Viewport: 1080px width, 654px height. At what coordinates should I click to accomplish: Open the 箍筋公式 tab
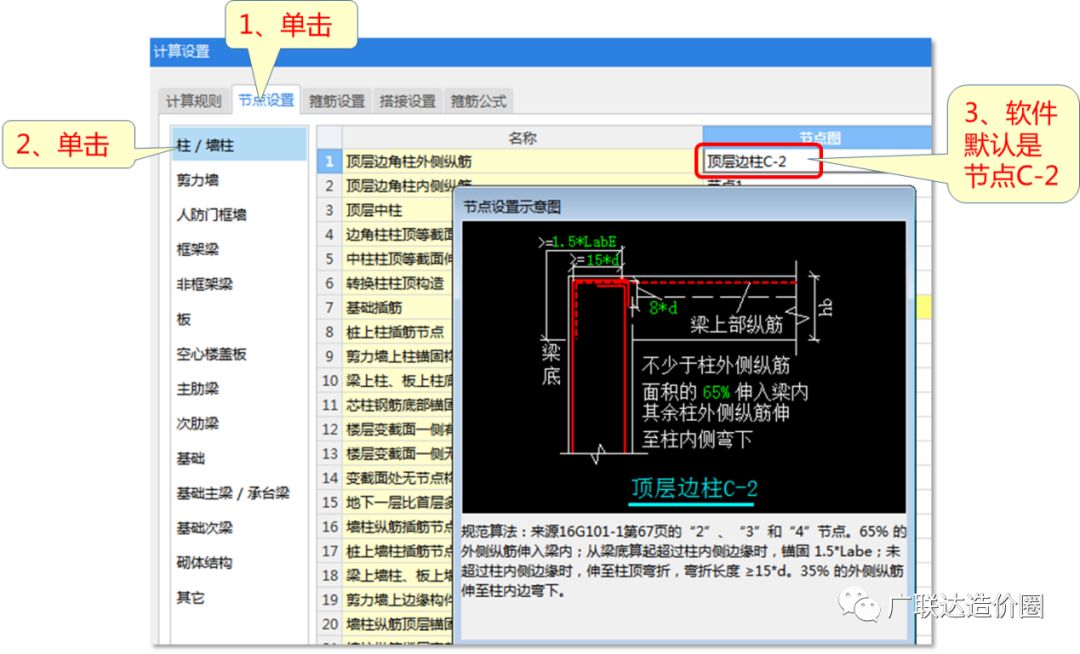coord(479,101)
